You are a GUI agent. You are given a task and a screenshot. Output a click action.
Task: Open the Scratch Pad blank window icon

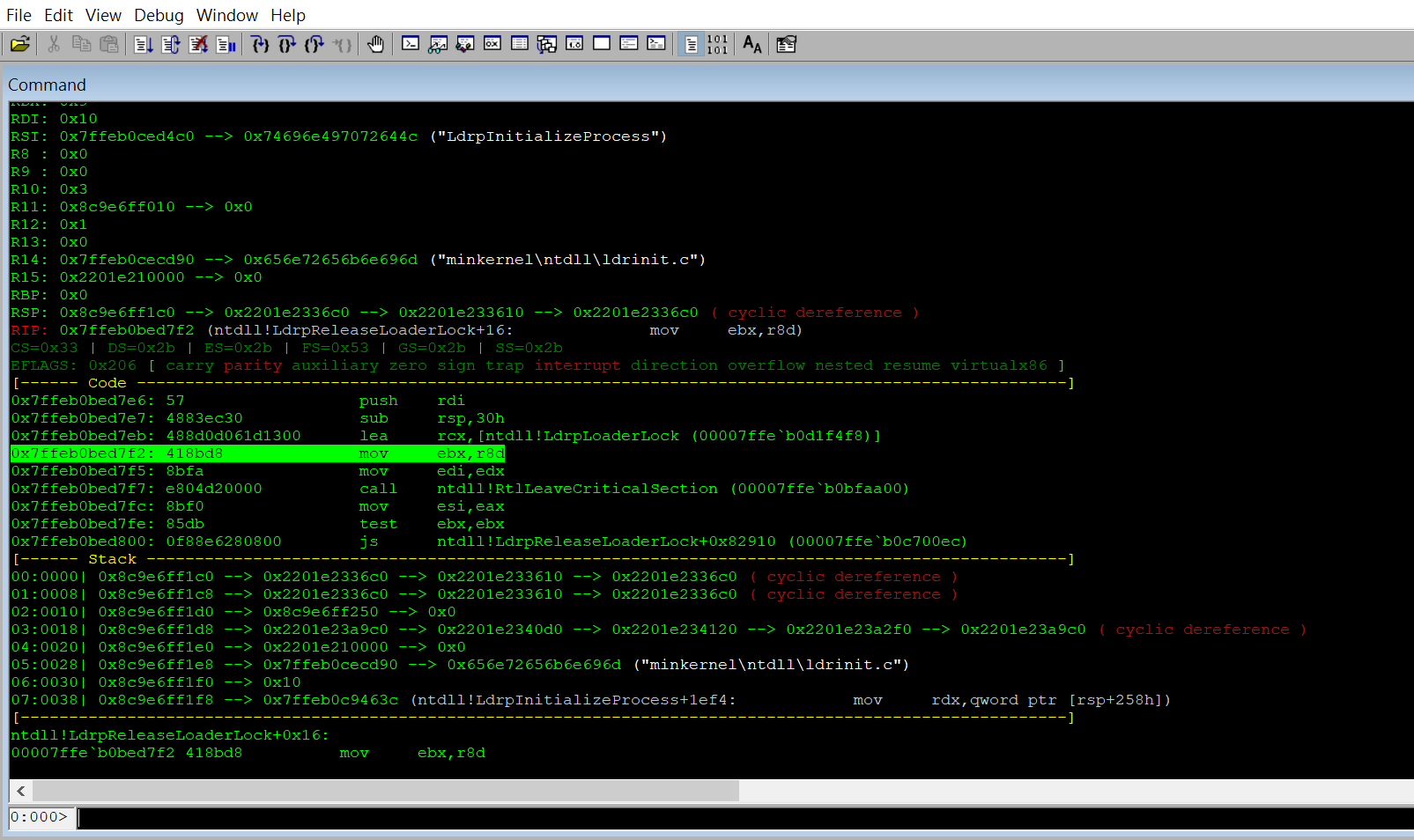pos(602,44)
